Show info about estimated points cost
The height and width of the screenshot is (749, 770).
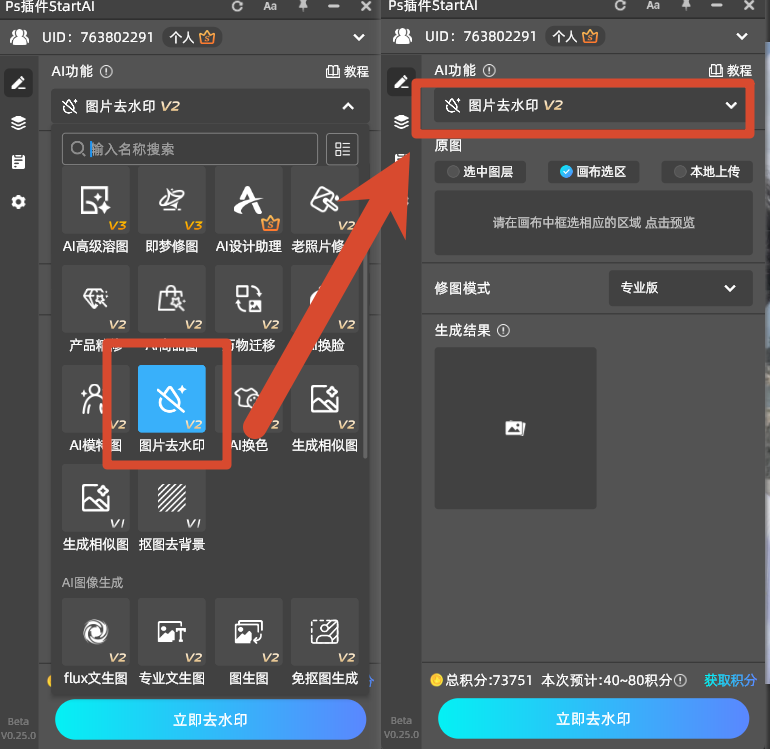[x=680, y=680]
